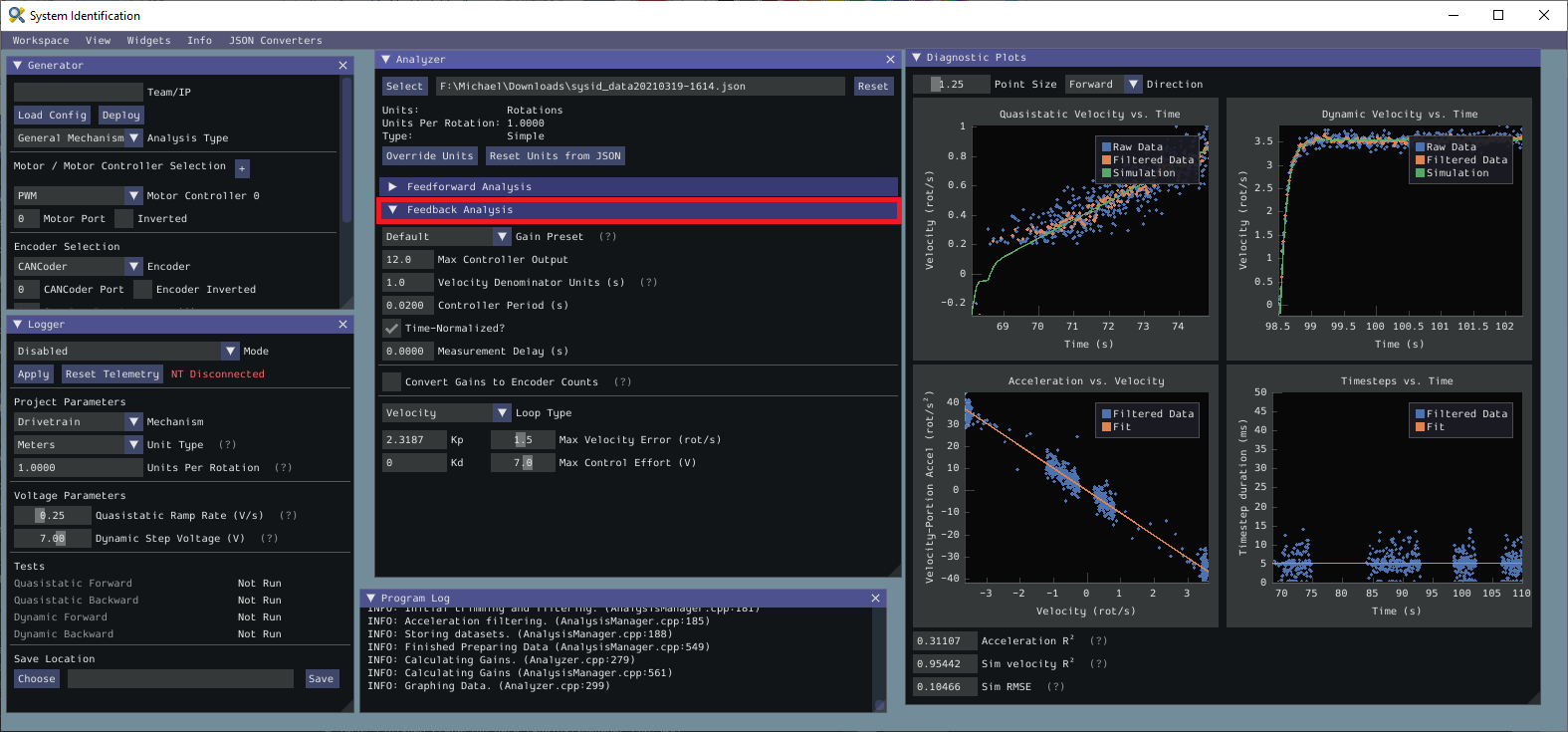This screenshot has height=732, width=1568.
Task: Toggle the Encoder Inverted checkbox
Action: click(142, 290)
